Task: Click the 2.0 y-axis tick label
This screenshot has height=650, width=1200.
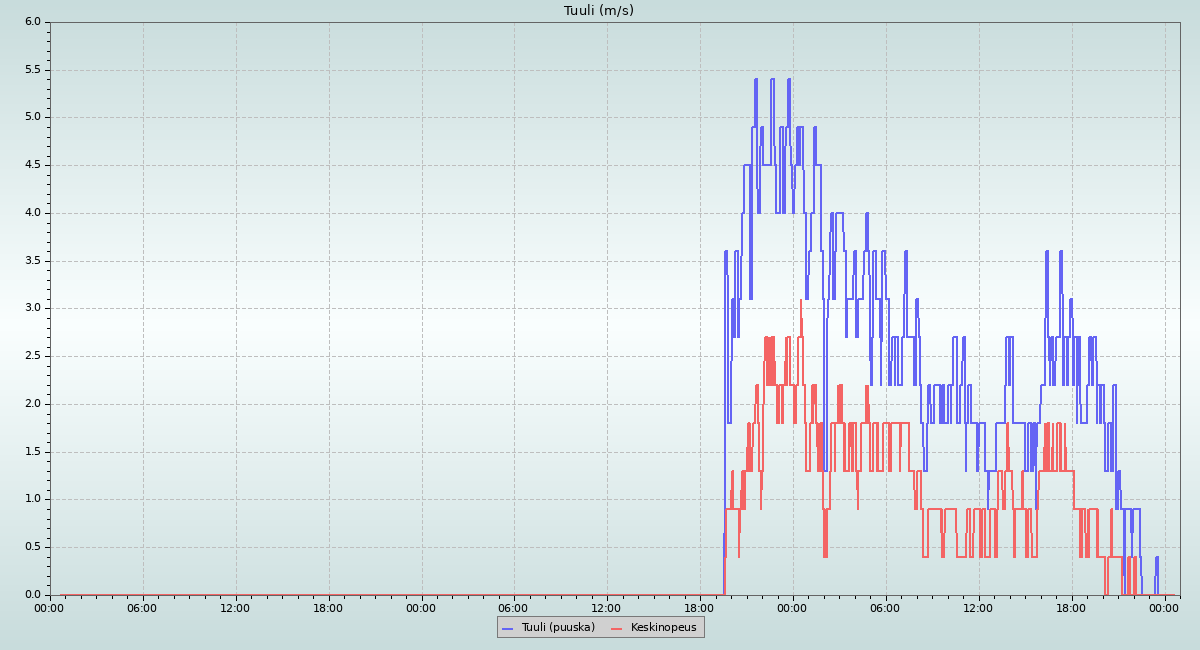Action: 33,404
